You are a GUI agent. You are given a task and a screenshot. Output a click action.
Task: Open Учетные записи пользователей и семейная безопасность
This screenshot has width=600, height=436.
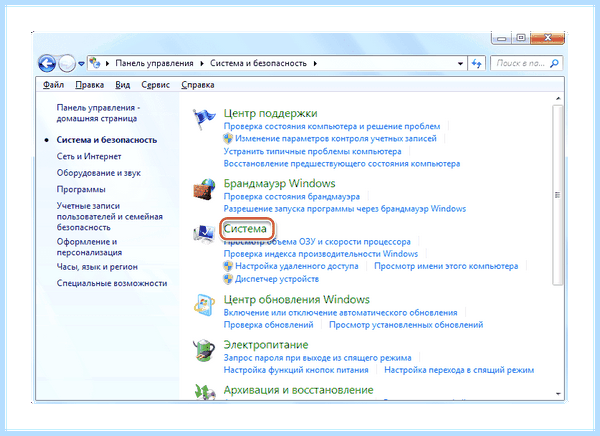109,217
